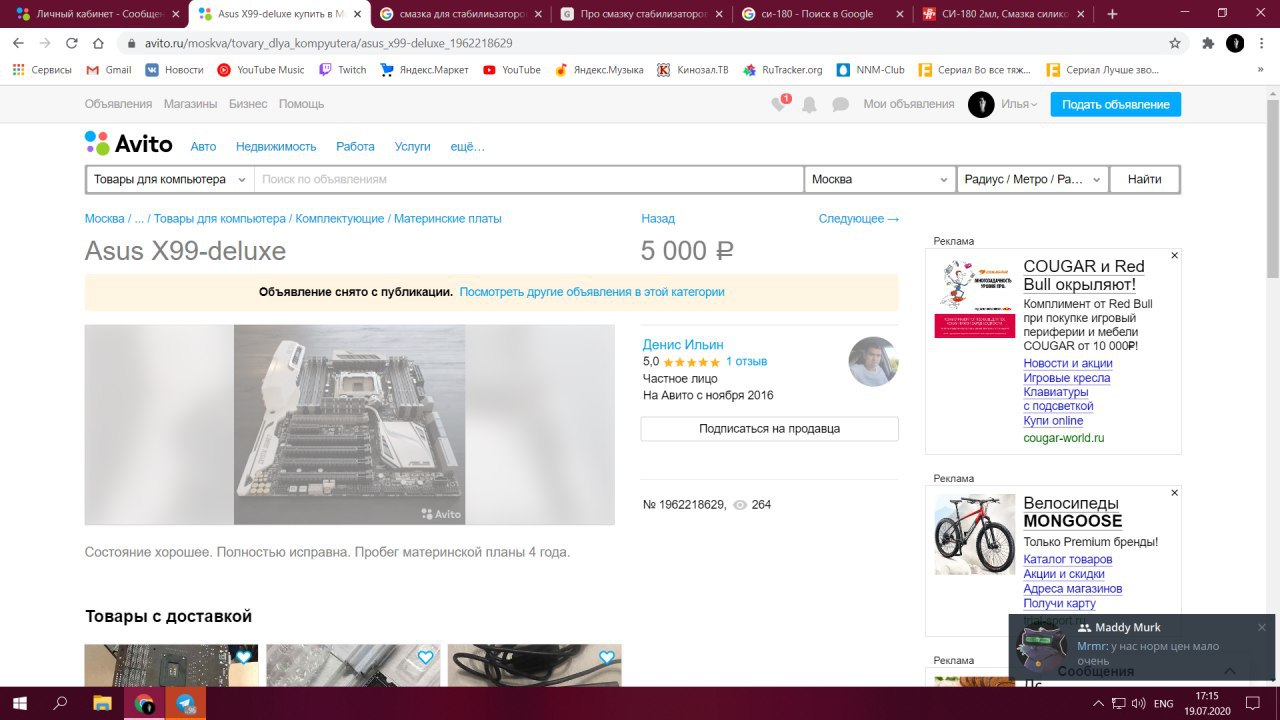Expand 'ещё…' categories menu
This screenshot has height=720, width=1280.
[467, 146]
